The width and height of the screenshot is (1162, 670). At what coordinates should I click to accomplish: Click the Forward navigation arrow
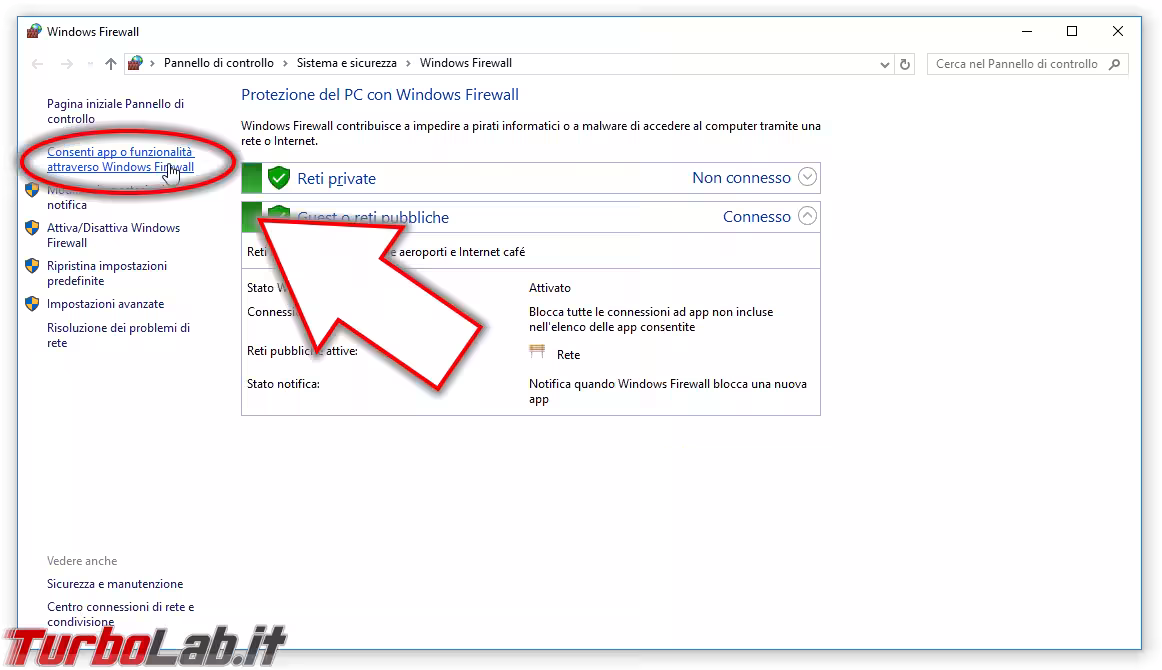click(x=67, y=64)
